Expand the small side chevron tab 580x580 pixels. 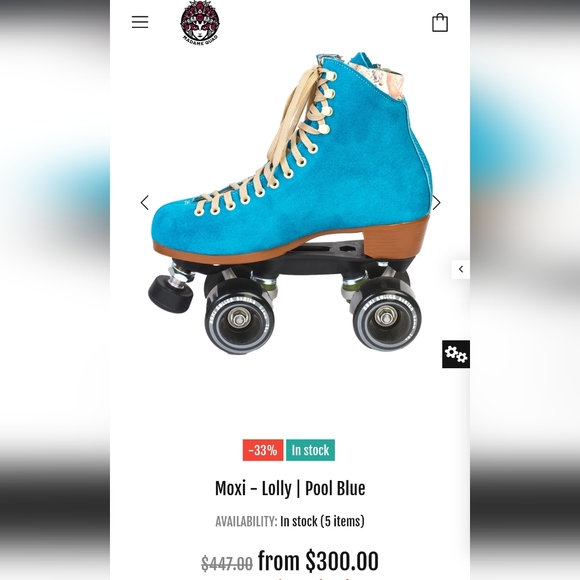[461, 269]
